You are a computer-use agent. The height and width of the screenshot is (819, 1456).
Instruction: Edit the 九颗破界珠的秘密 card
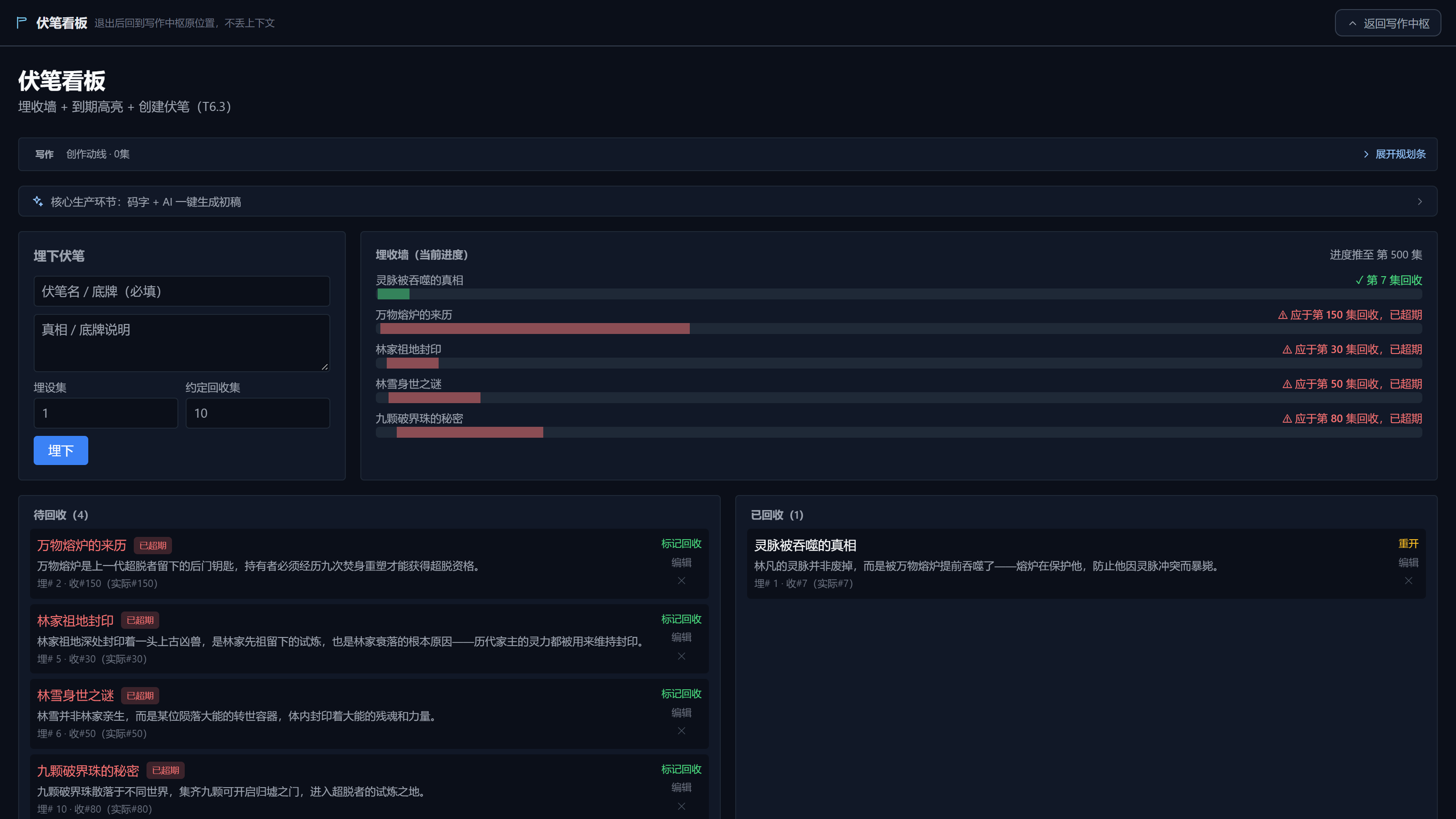click(x=681, y=787)
